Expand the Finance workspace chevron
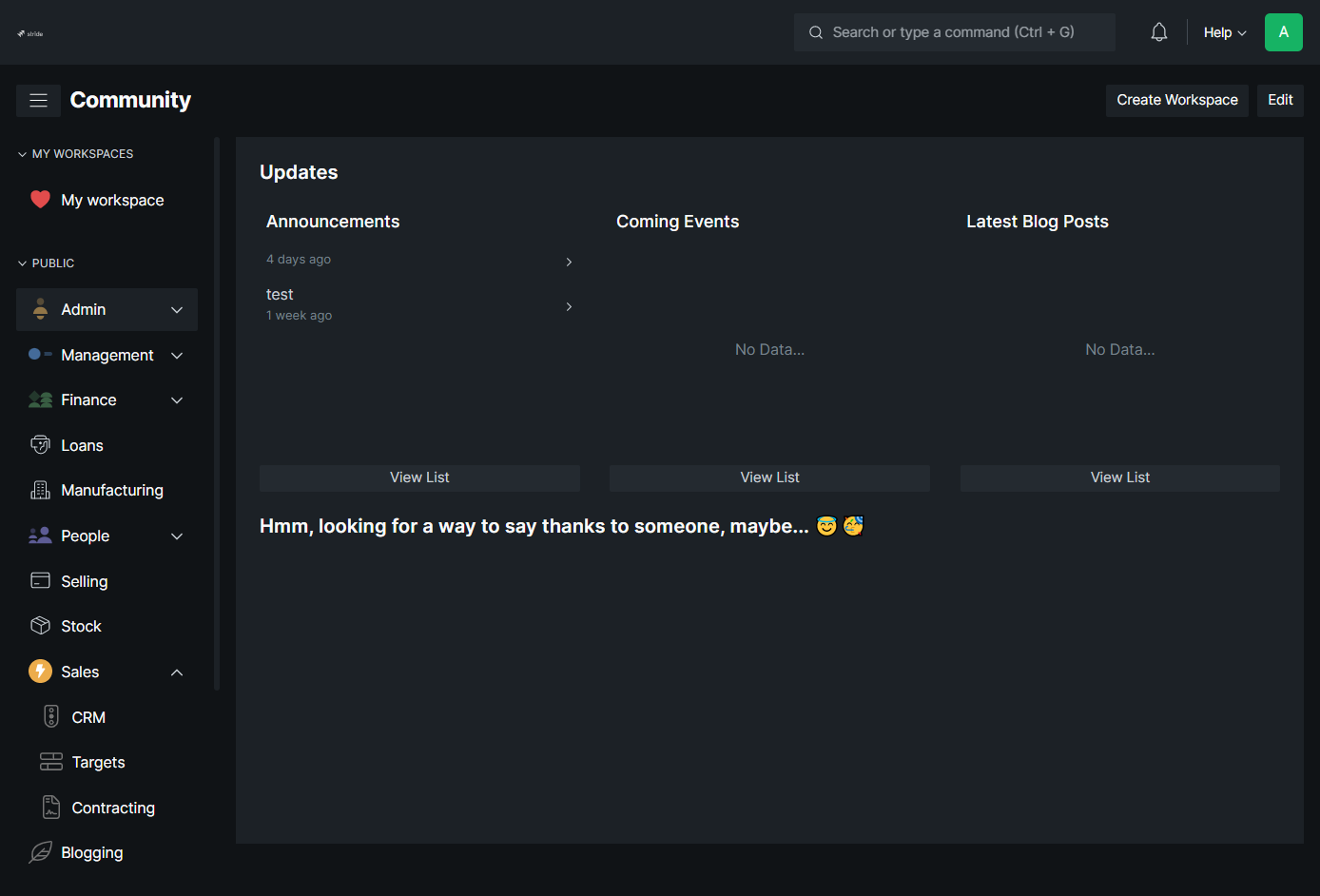1320x896 pixels. 177,400
